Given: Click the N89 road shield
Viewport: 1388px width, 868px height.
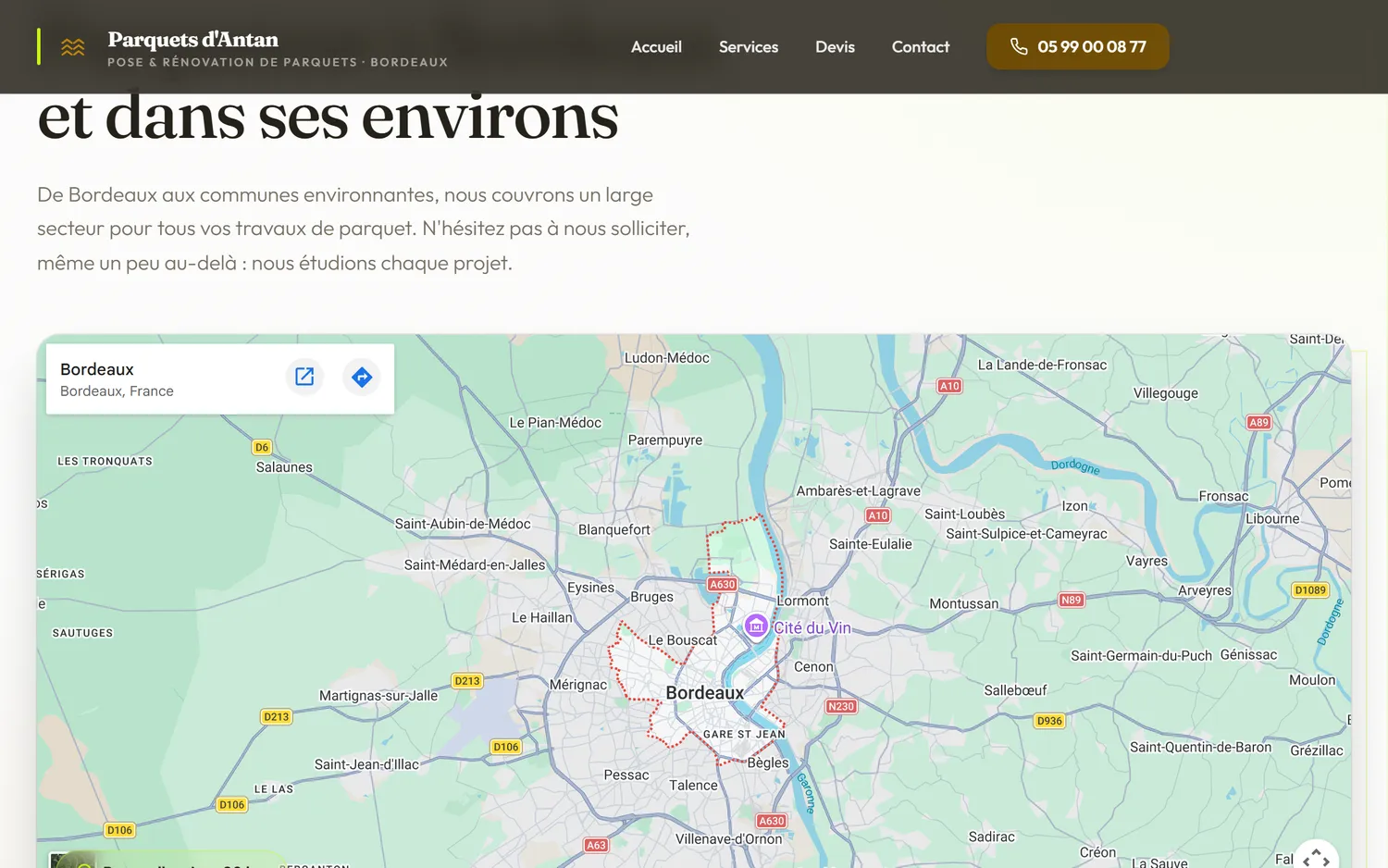Looking at the screenshot, I should tap(1071, 600).
